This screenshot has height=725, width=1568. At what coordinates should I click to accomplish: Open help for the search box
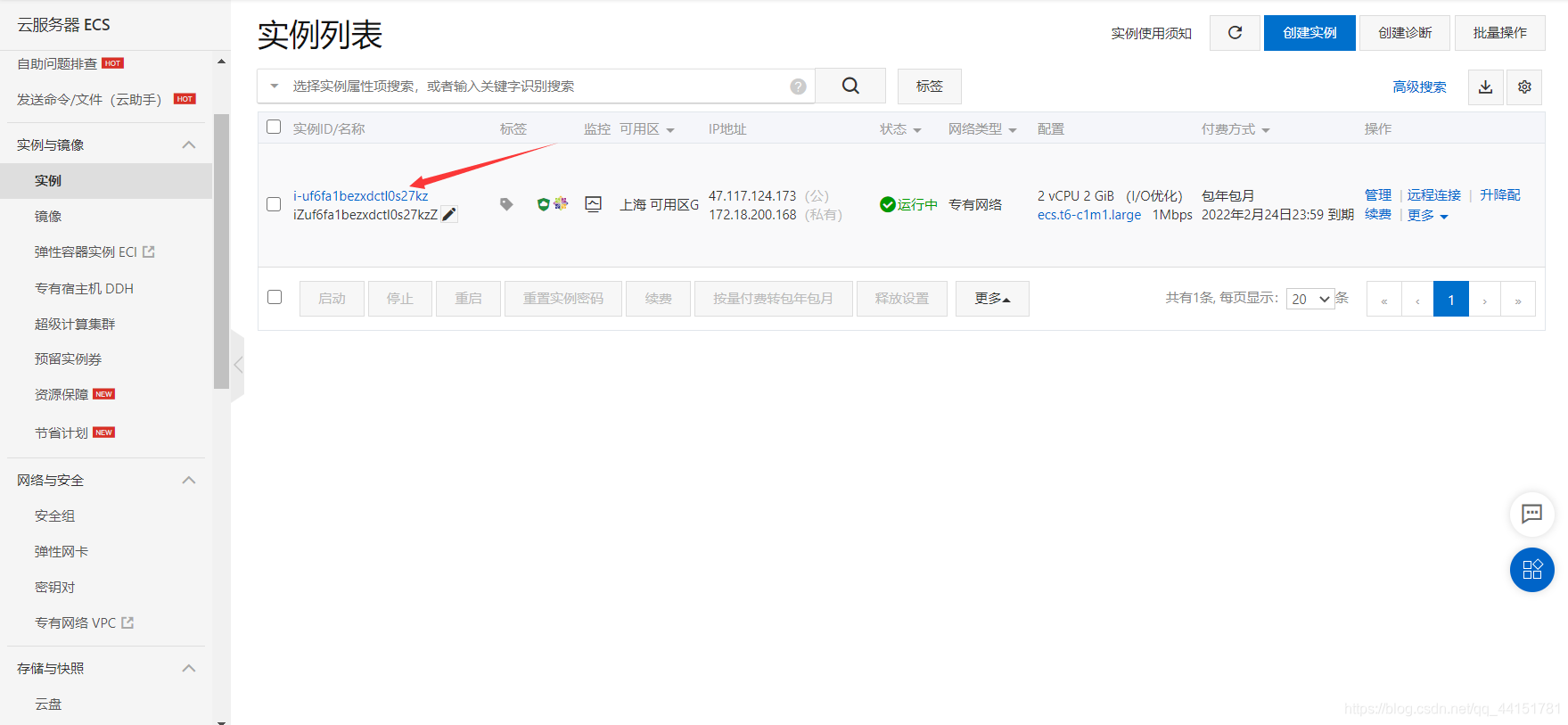pyautogui.click(x=798, y=87)
